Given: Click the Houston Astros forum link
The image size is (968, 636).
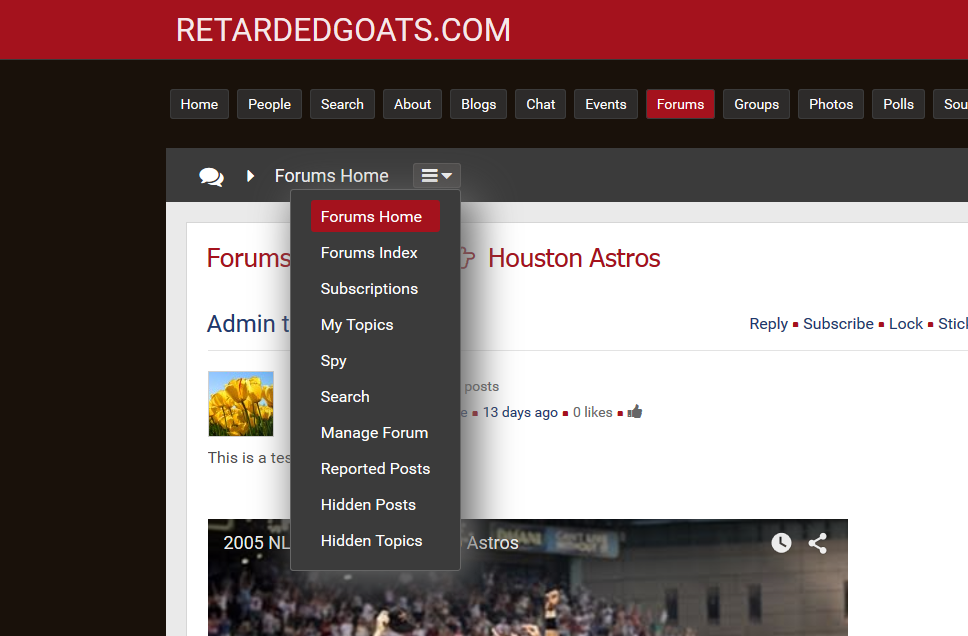Looking at the screenshot, I should pyautogui.click(x=574, y=258).
